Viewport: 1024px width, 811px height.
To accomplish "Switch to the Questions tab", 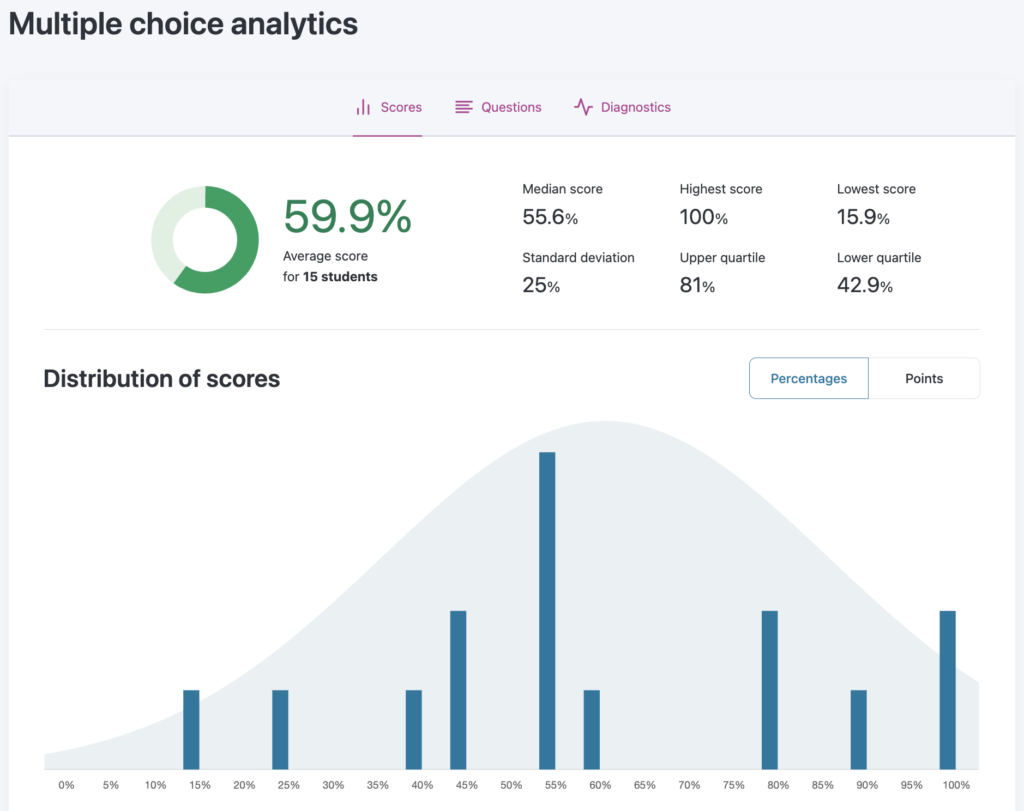I will click(x=511, y=107).
